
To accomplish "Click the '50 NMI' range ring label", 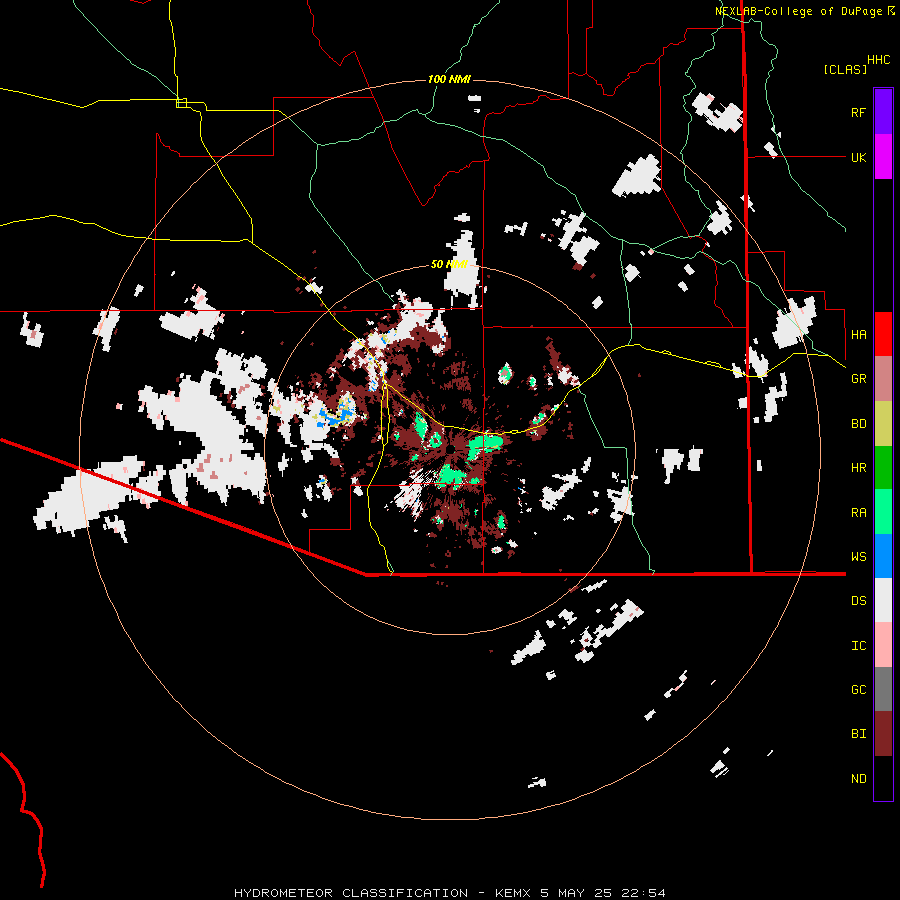I will [x=449, y=264].
